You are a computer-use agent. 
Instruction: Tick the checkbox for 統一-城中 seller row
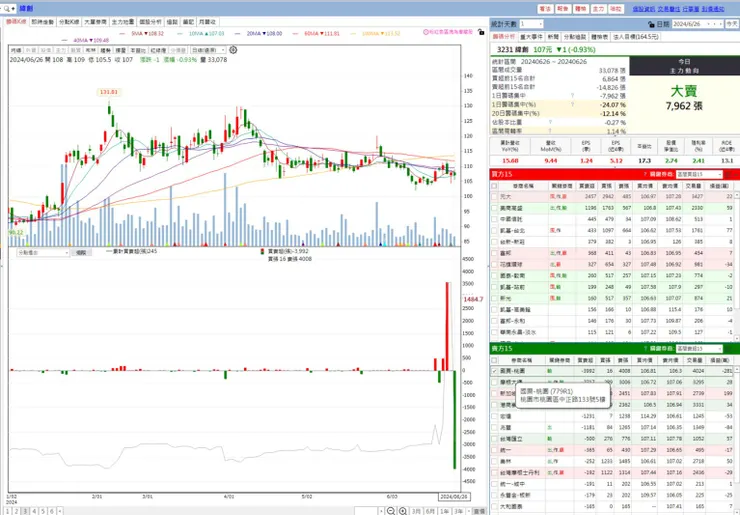click(x=494, y=484)
